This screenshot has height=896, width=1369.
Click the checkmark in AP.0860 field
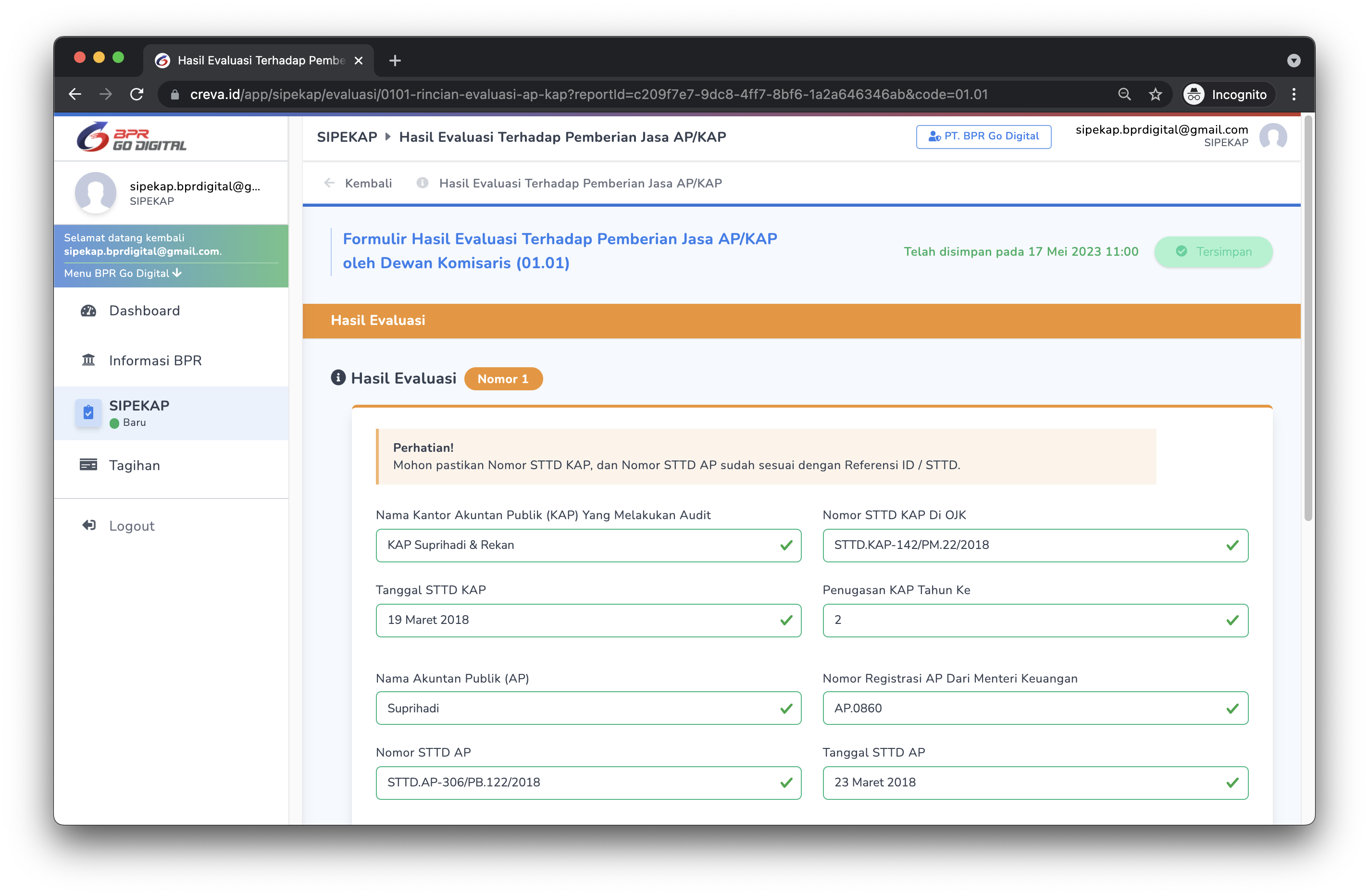[1232, 708]
